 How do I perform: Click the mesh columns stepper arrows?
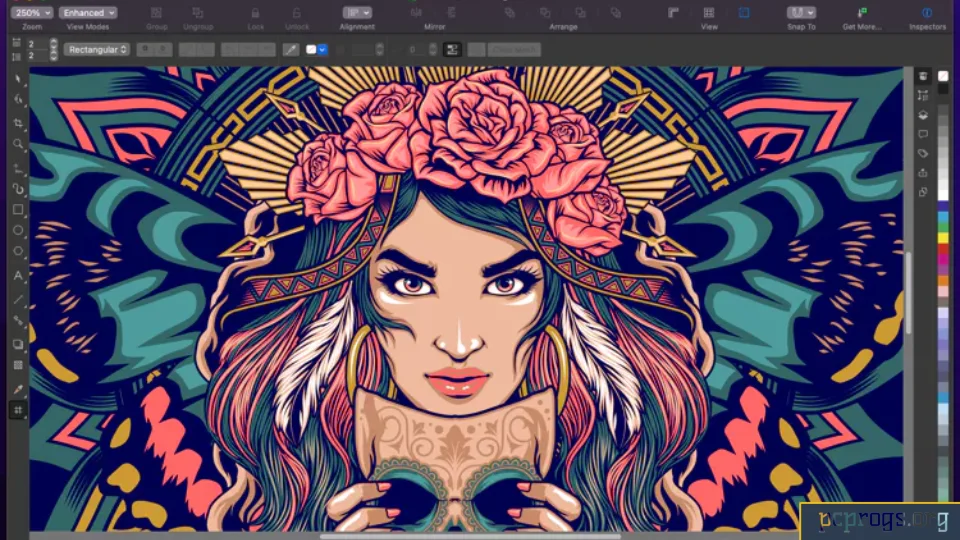pyautogui.click(x=53, y=43)
